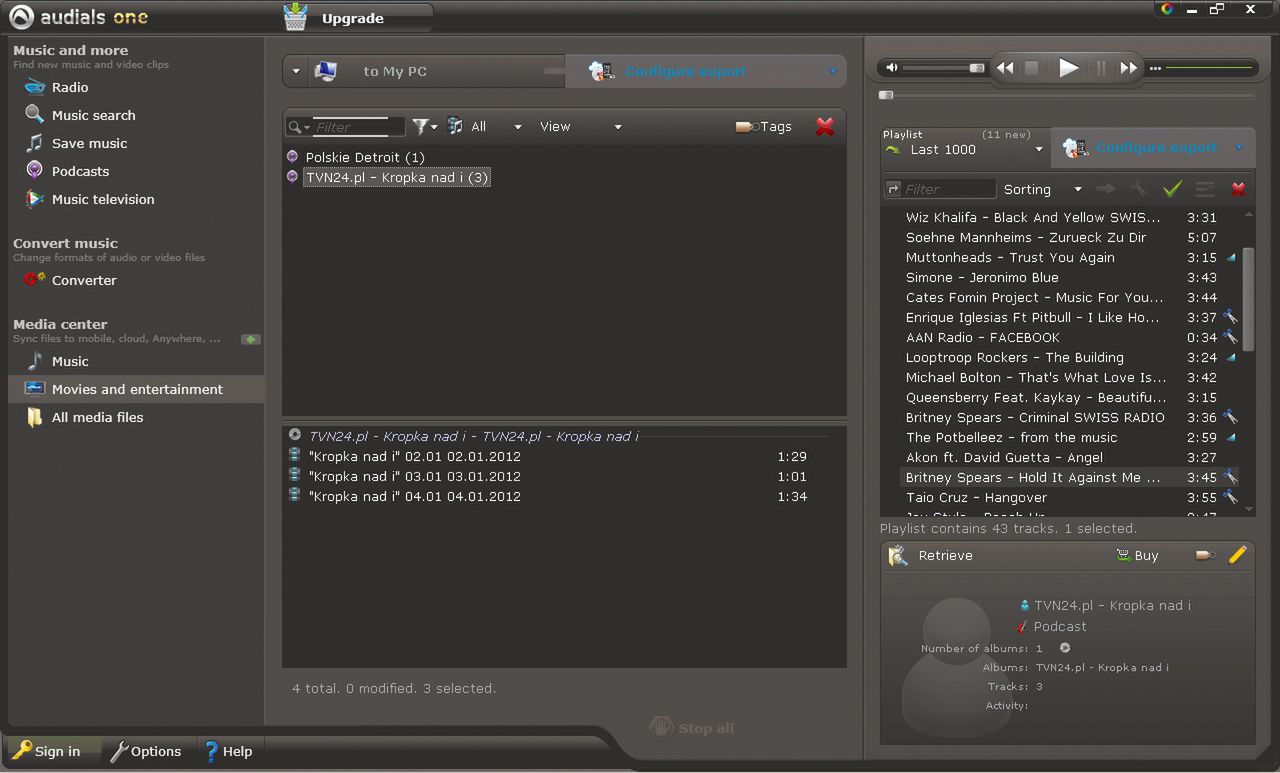Viewport: 1280px width, 773px height.
Task: Open the View dropdown
Action: [x=580, y=126]
